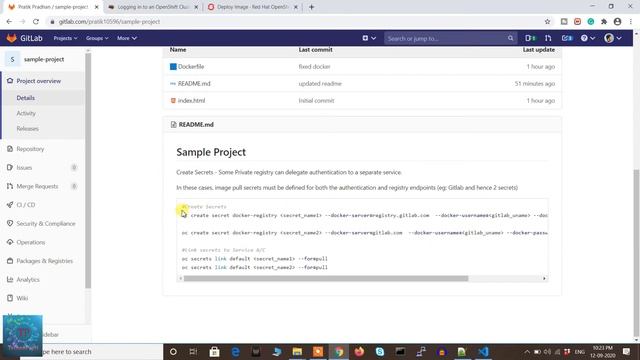Open CI / CD in the sidebar

[26, 205]
